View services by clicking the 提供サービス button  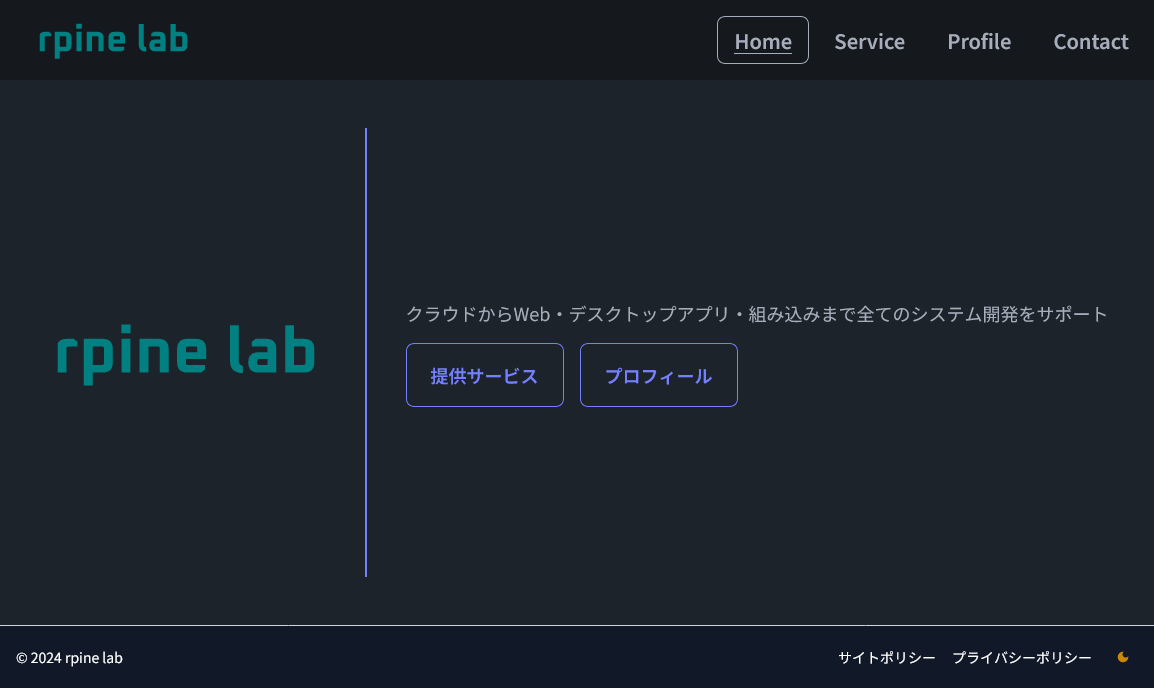click(x=484, y=375)
